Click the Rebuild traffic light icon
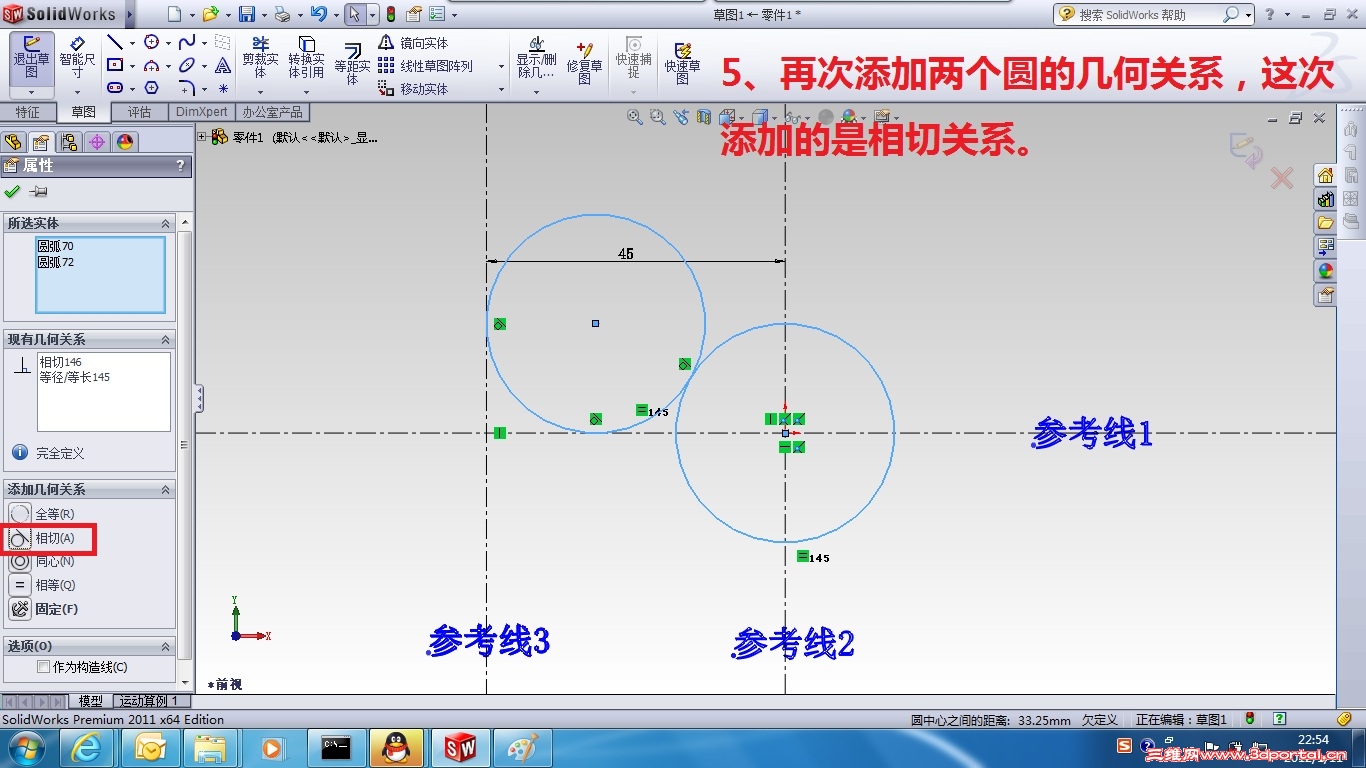 (390, 14)
